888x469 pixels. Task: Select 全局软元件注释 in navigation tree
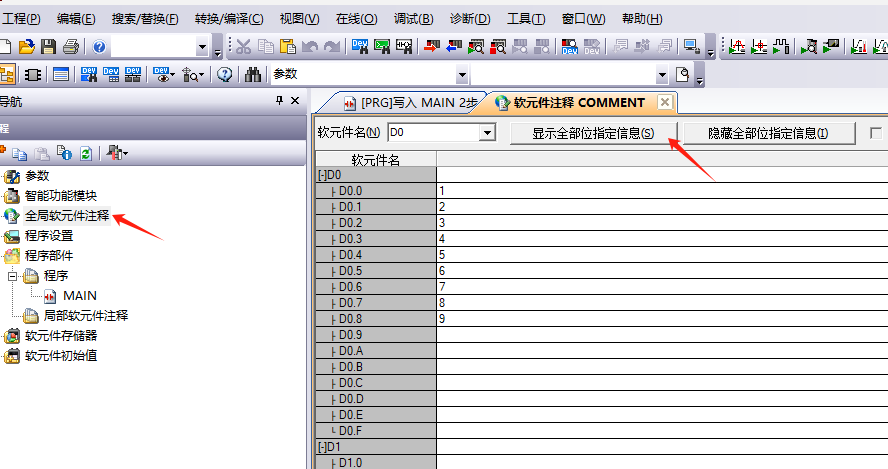coord(66,215)
